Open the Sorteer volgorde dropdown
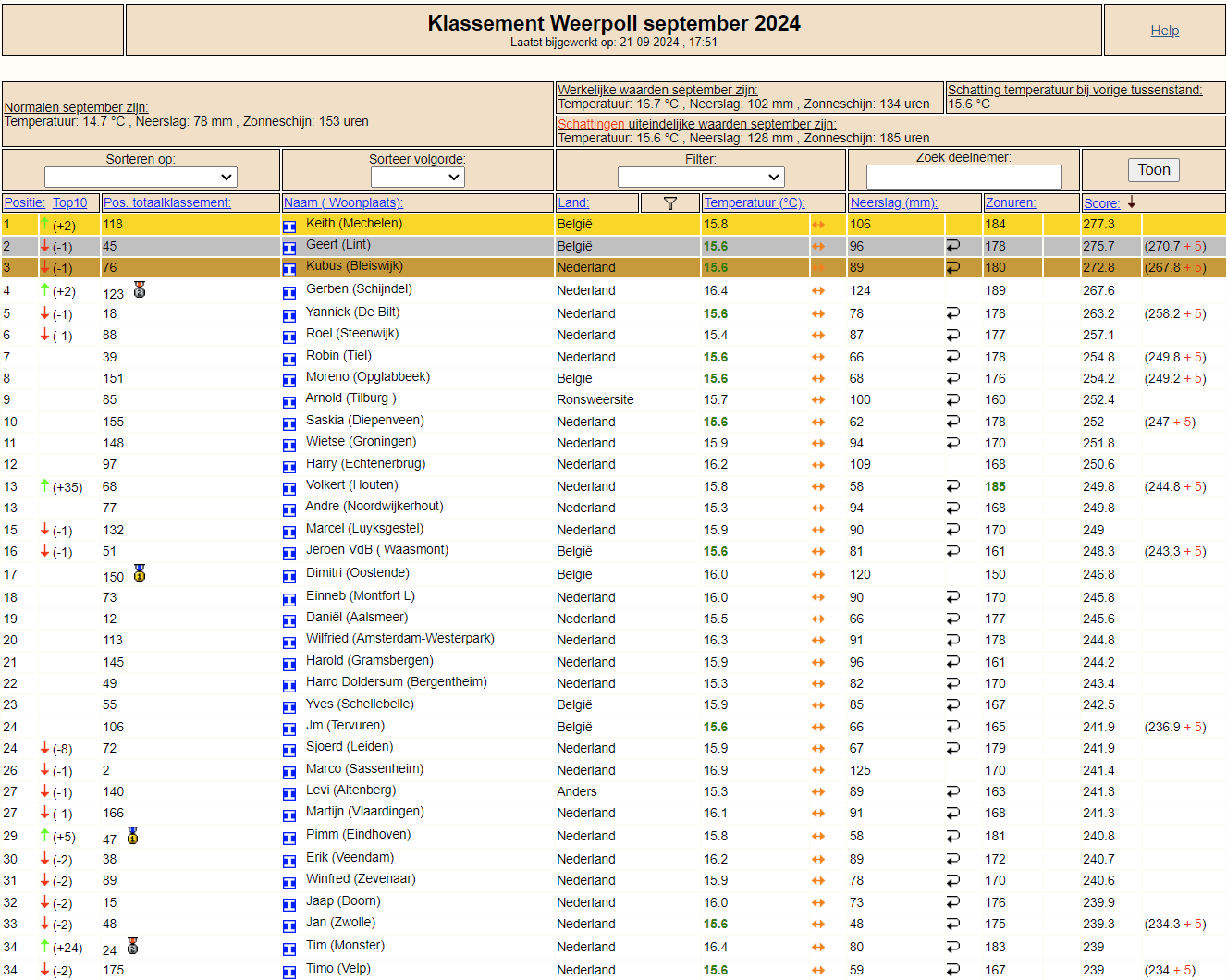The image size is (1227, 980). coord(417,178)
